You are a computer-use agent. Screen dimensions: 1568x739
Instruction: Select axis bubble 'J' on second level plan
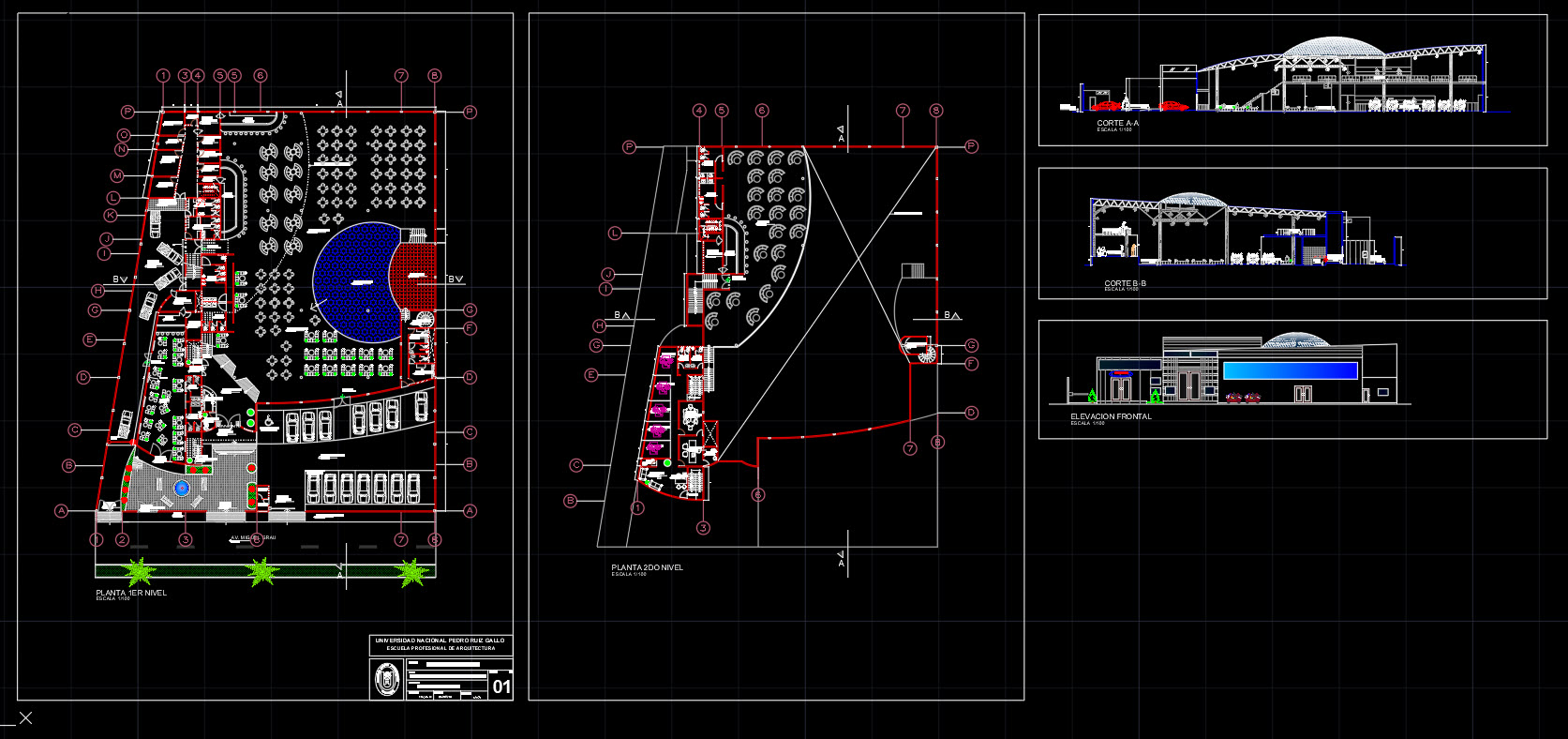click(607, 275)
